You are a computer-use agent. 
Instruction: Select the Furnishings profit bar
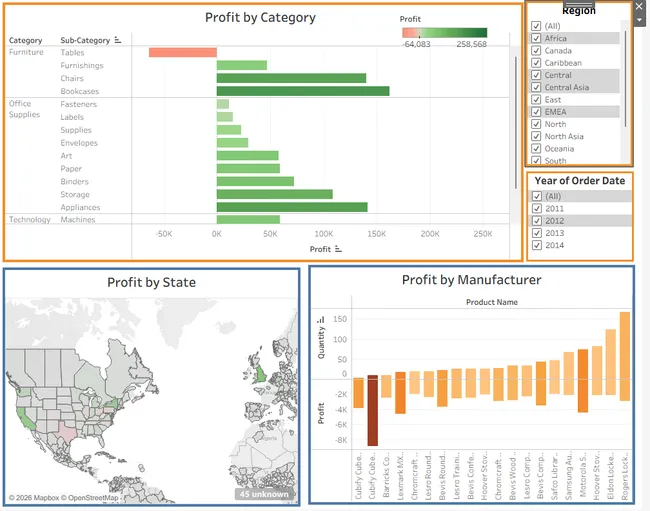click(242, 65)
